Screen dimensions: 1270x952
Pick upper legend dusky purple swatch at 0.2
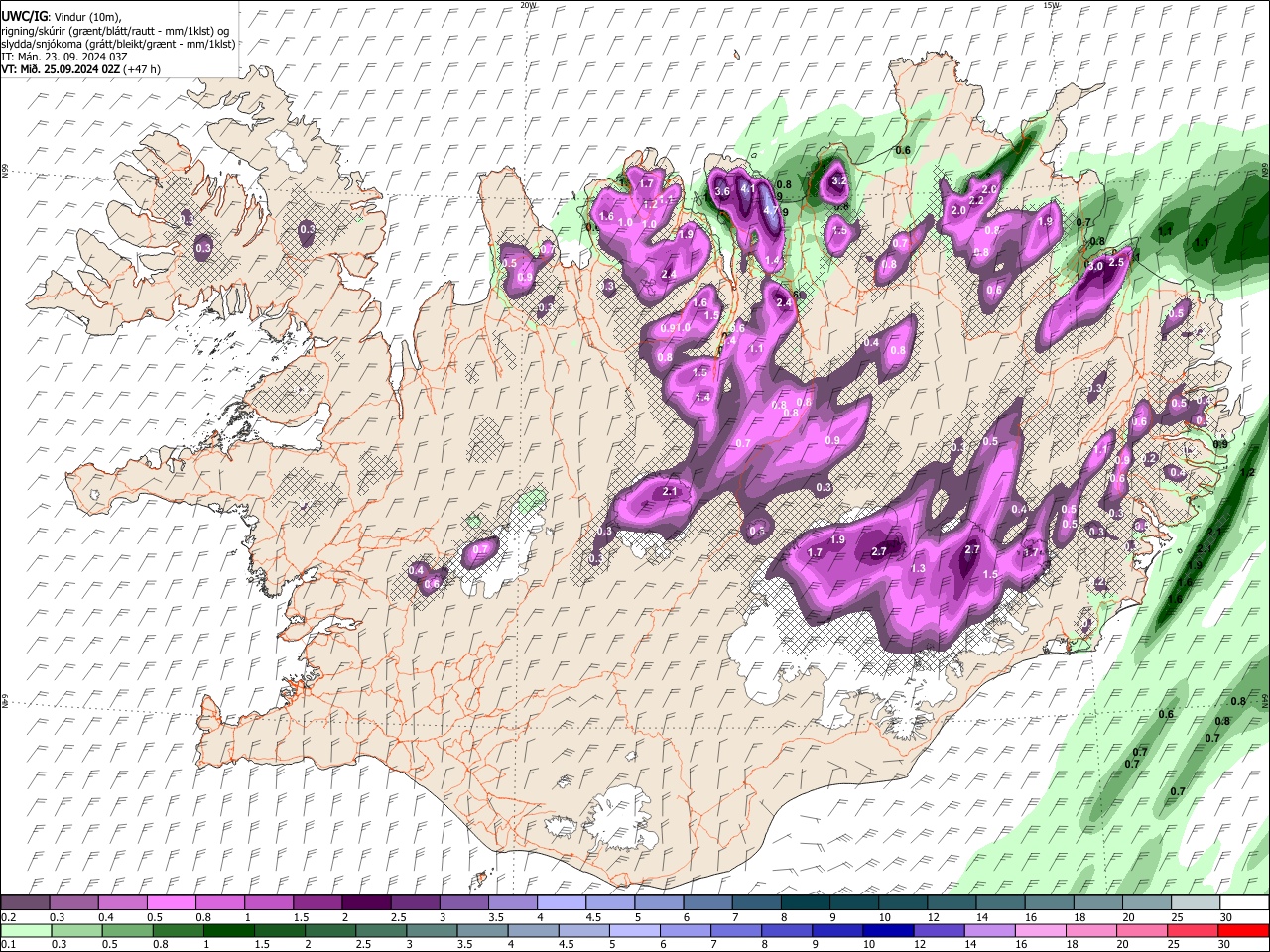click(25, 902)
